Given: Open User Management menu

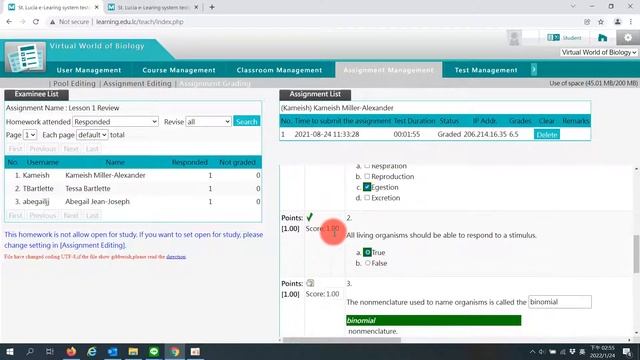Looking at the screenshot, I should pyautogui.click(x=89, y=70).
